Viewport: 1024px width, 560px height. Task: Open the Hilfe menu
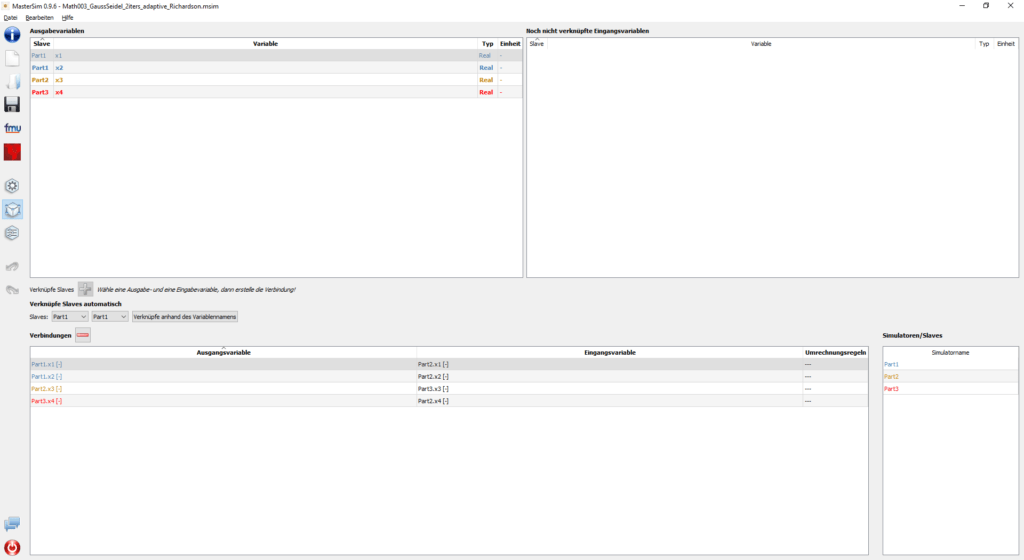point(67,18)
